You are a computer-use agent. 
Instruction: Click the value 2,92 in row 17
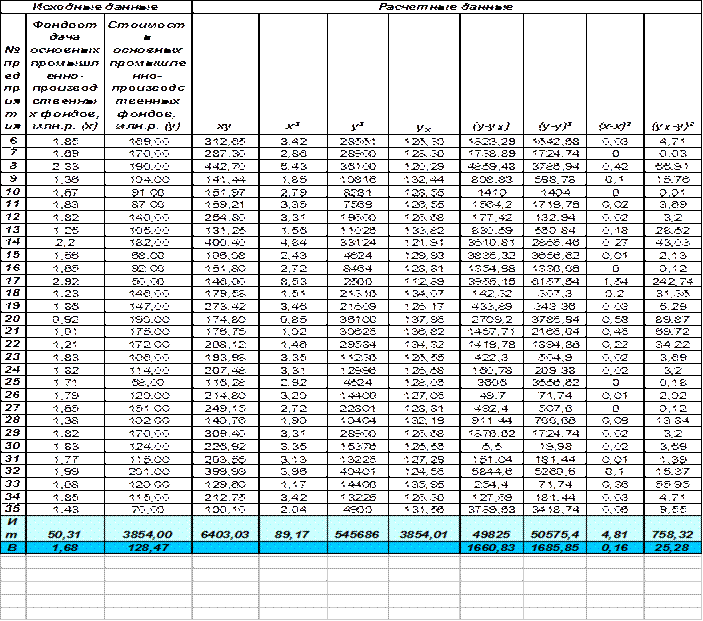(x=65, y=281)
